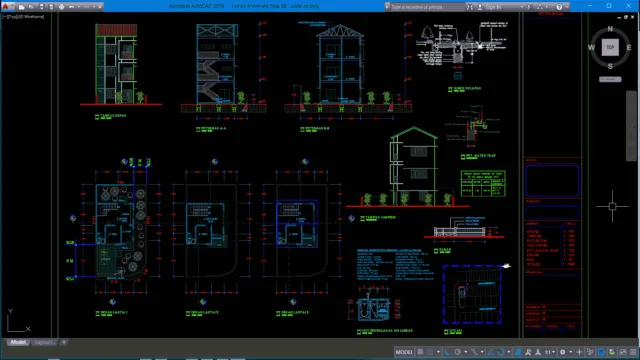Toggle auto-add annotation scales icon
This screenshot has height=360, width=640.
click(x=528, y=352)
